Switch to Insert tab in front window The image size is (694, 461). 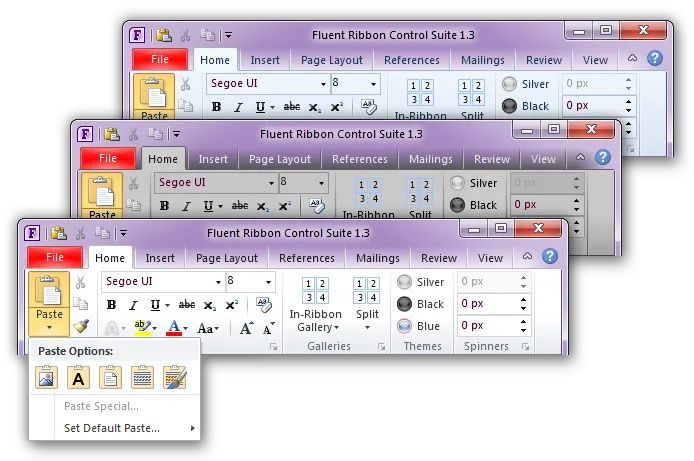click(x=160, y=258)
